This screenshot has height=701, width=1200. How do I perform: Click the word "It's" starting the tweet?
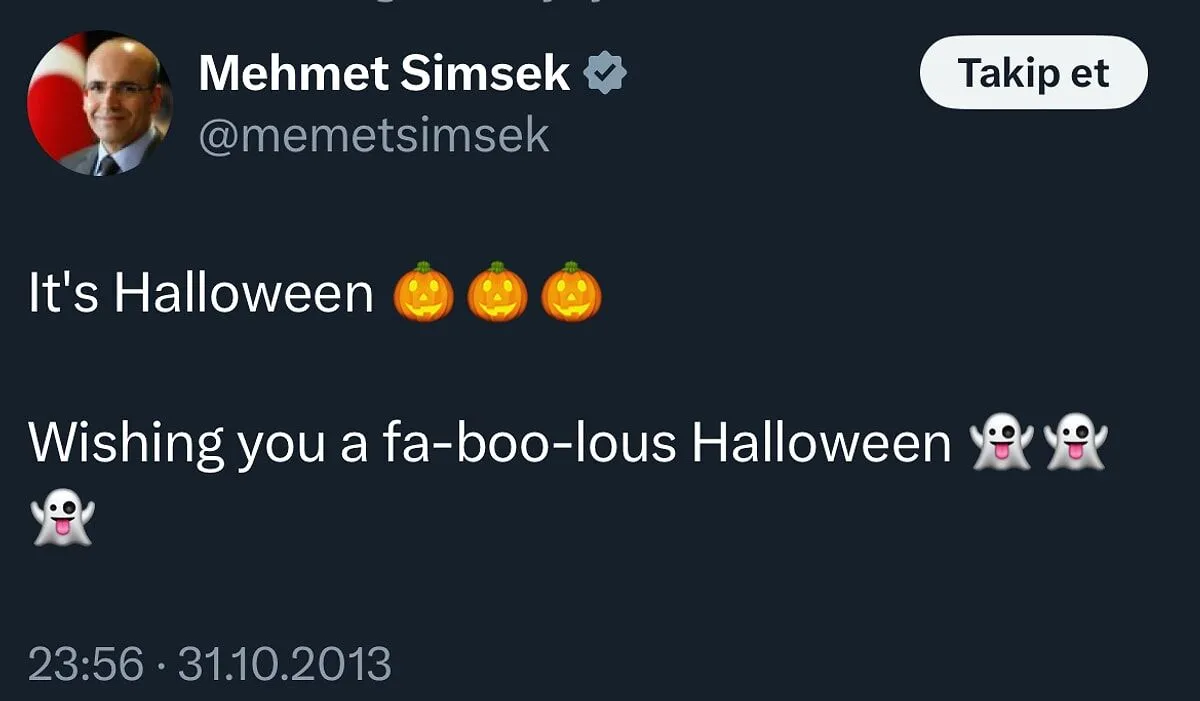point(62,294)
